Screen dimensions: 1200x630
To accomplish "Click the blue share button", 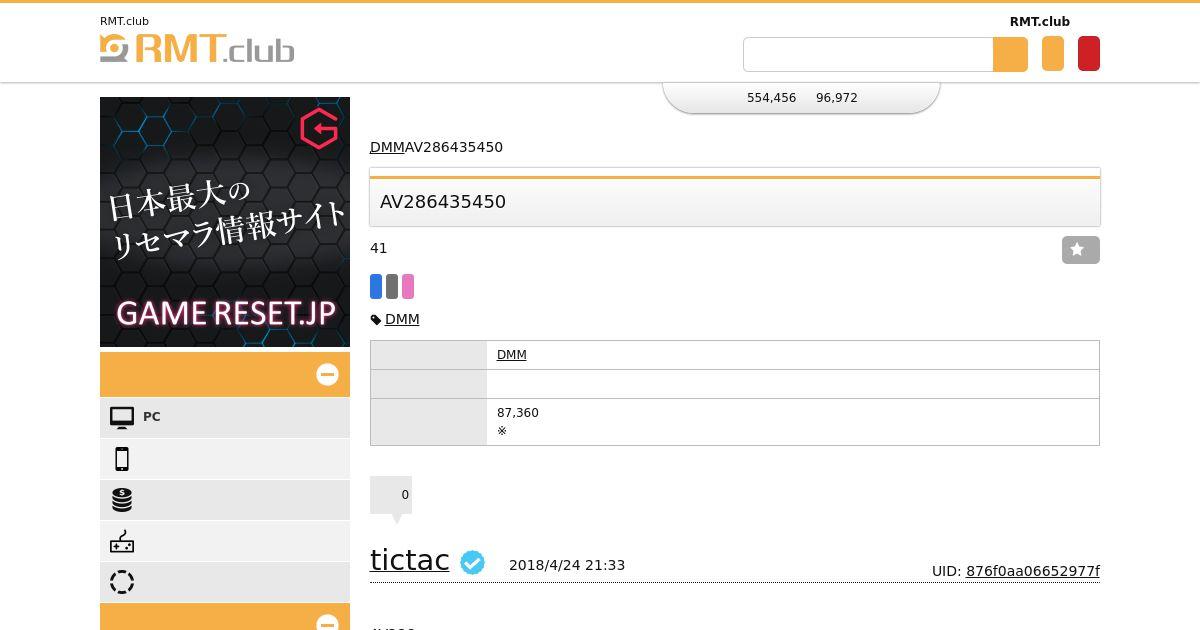I will coord(376,287).
